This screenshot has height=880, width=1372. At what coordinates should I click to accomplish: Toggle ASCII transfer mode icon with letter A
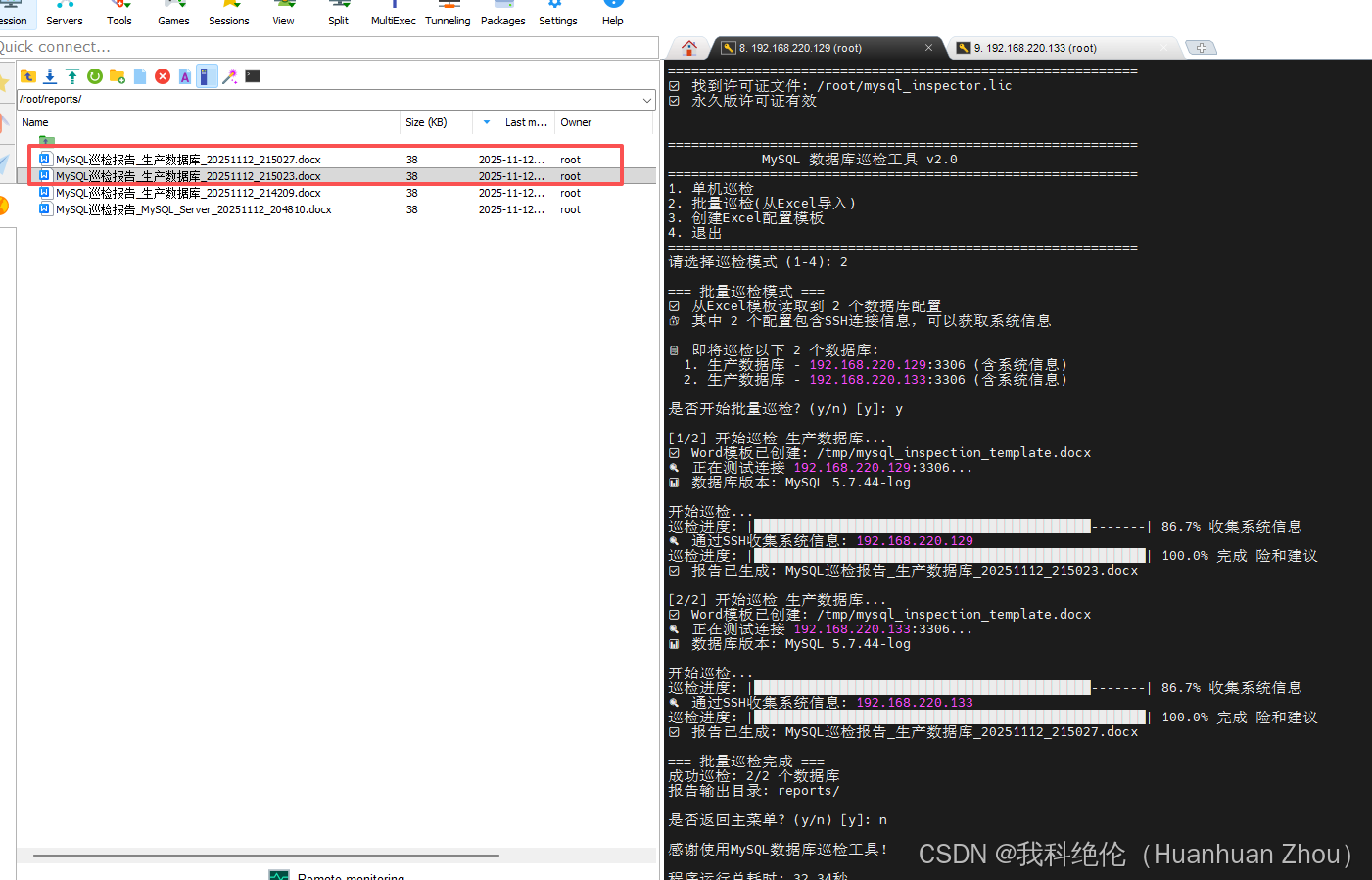185,76
